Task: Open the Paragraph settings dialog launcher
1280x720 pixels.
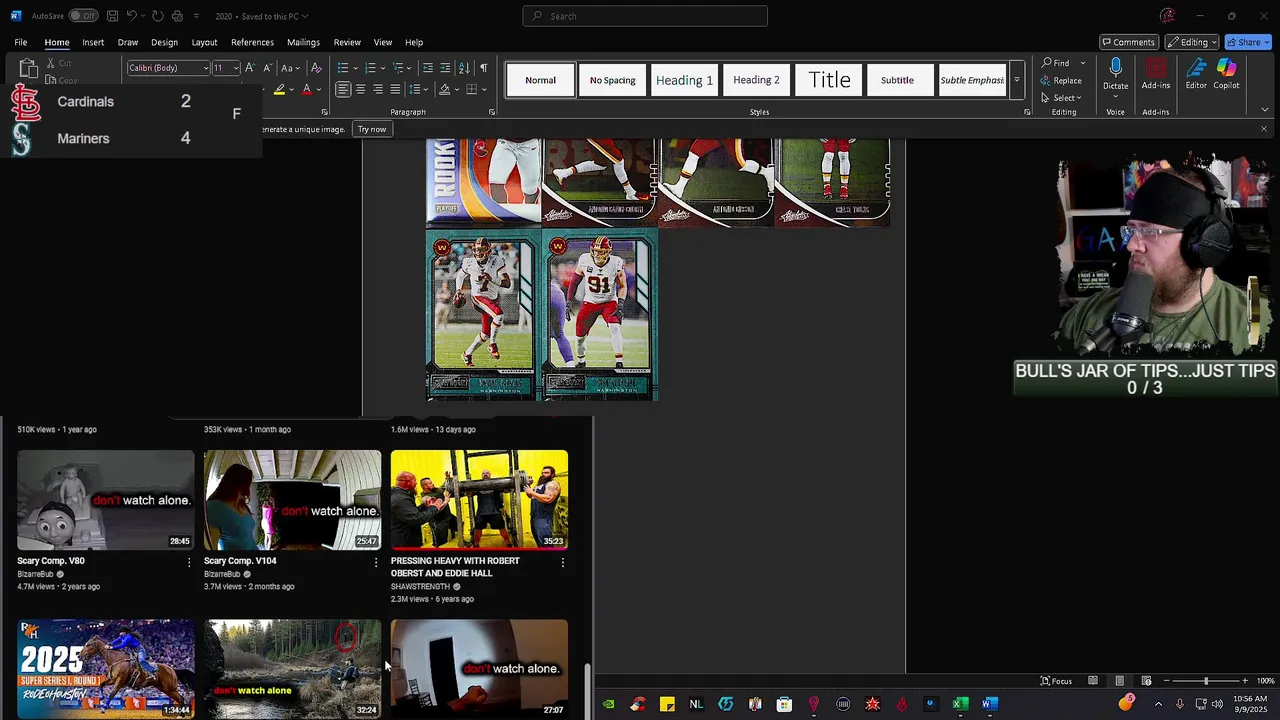Action: pos(491,112)
